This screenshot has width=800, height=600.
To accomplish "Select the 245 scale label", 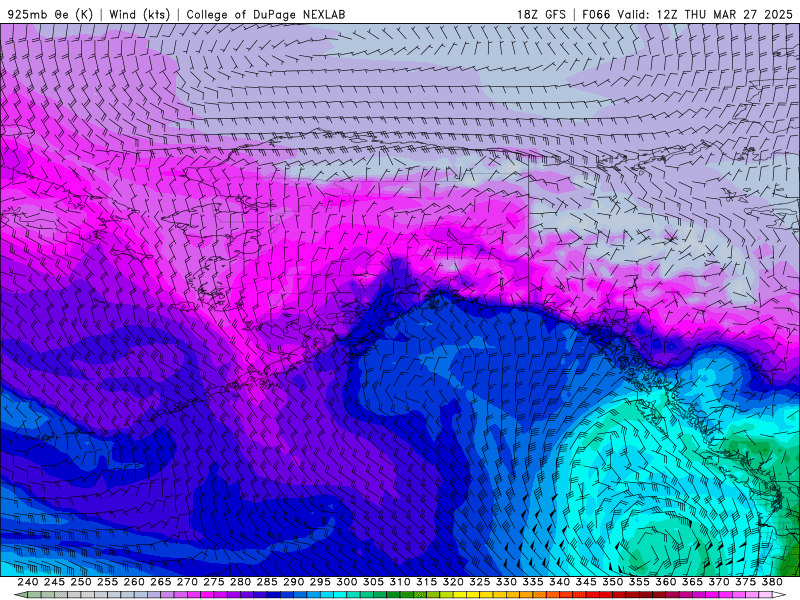I will (54, 582).
